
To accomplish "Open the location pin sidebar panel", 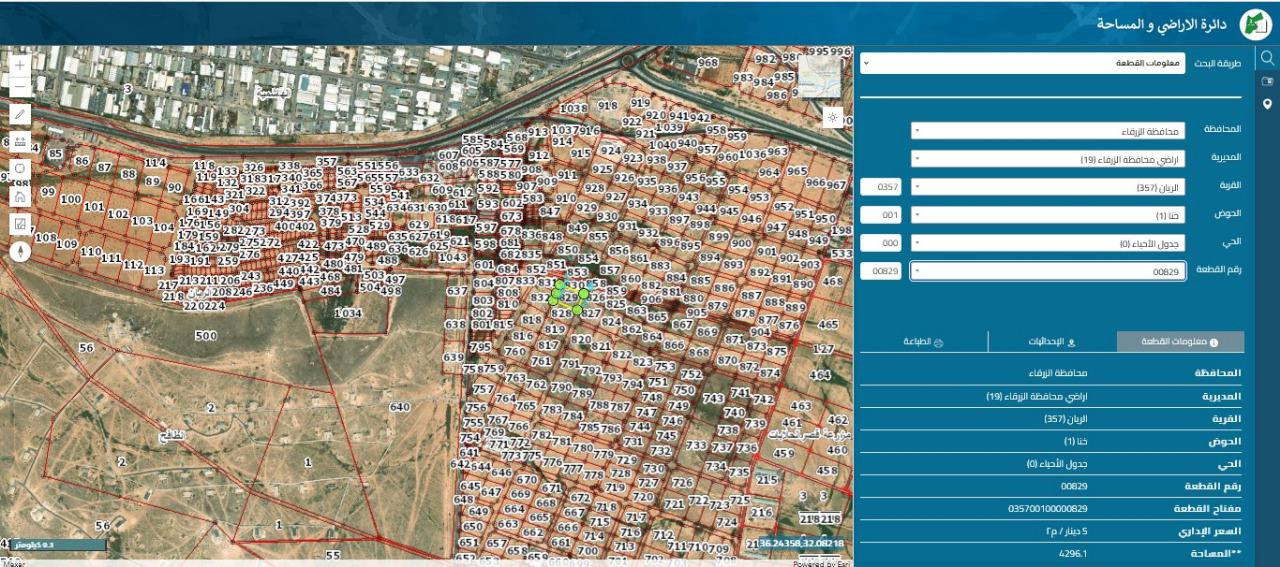I will (1267, 105).
